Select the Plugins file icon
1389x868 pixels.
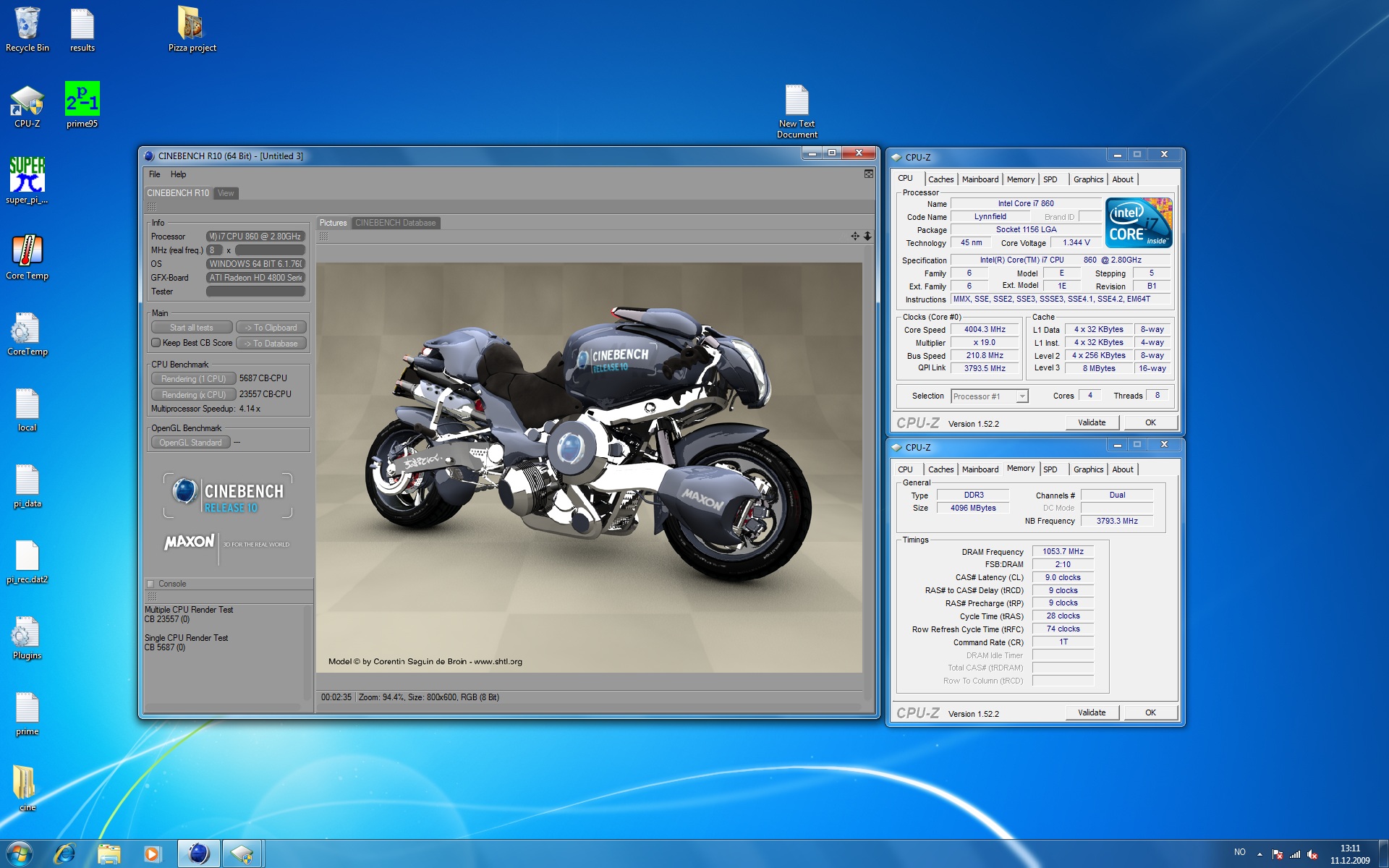pyautogui.click(x=27, y=637)
